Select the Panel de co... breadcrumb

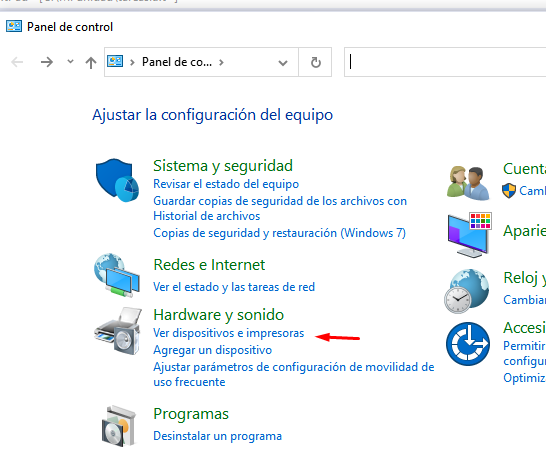(177, 62)
